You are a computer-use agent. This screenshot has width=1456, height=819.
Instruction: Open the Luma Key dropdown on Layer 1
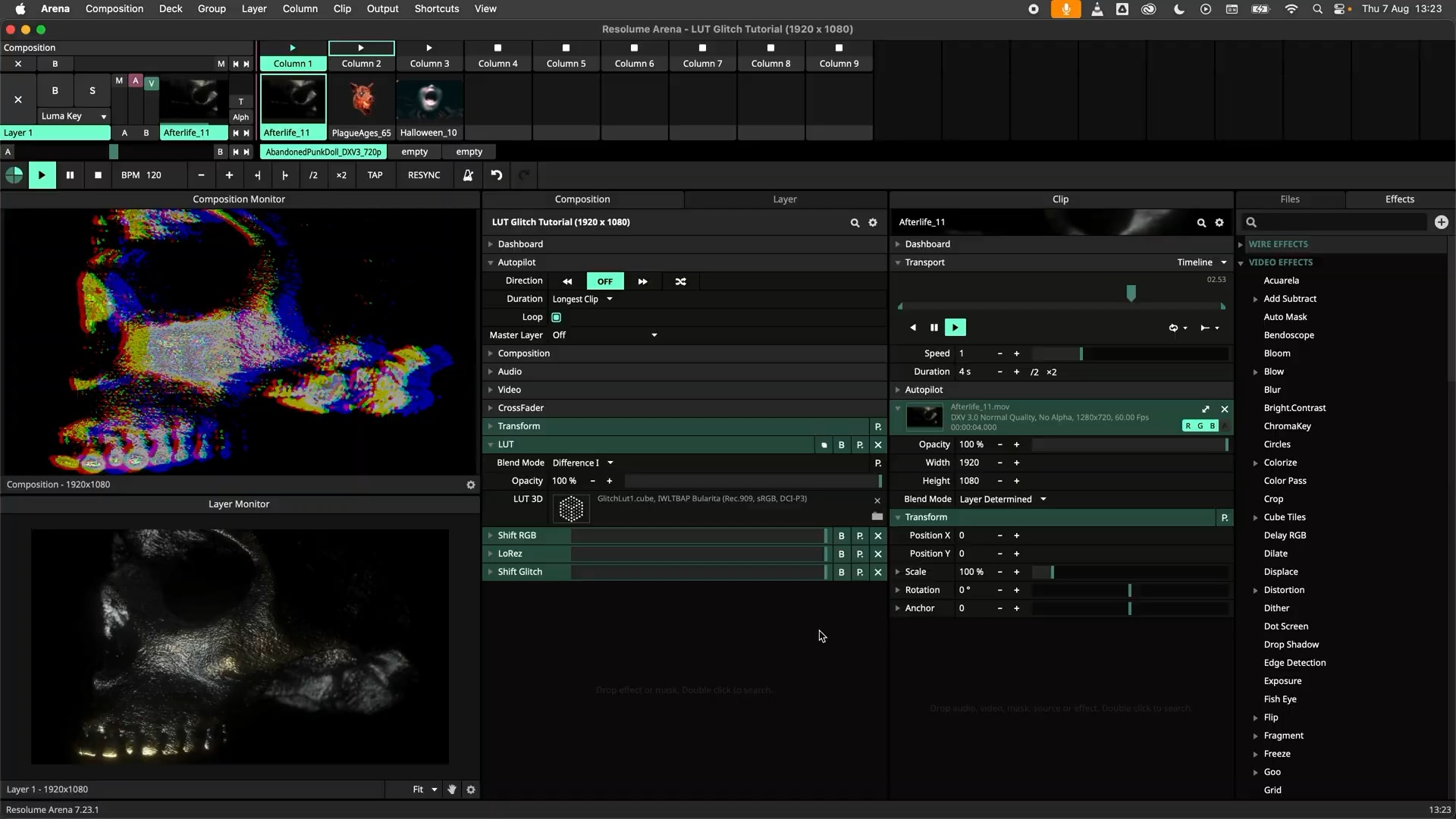[74, 116]
